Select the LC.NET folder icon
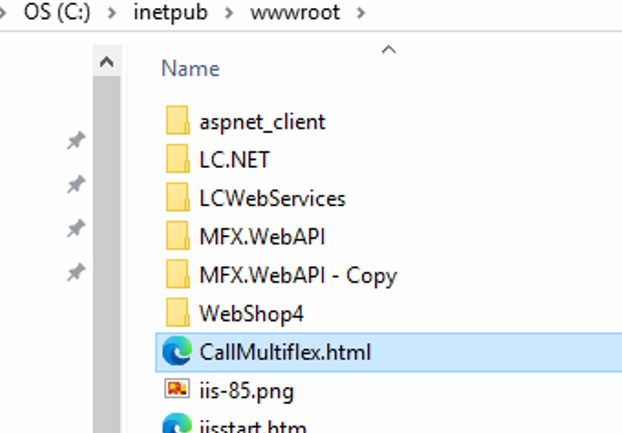Image resolution: width=622 pixels, height=433 pixels. (x=177, y=159)
